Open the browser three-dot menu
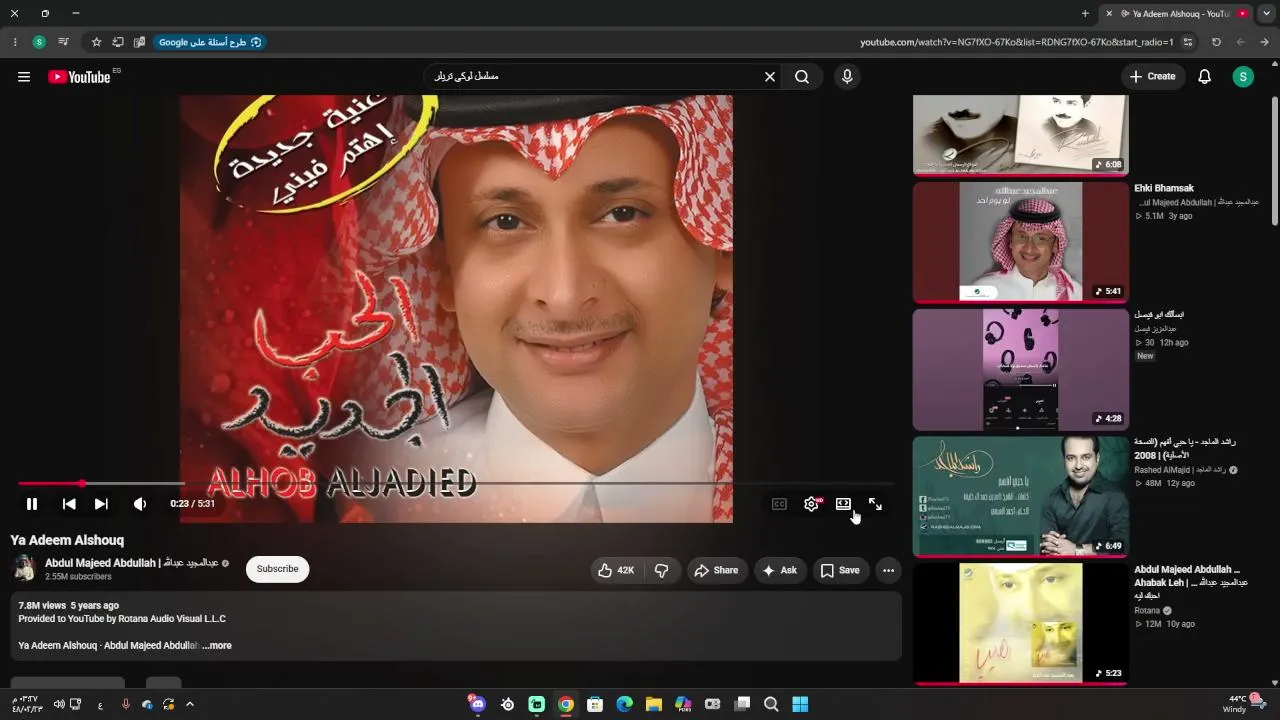Screen dimensions: 1280x720 (x=15, y=42)
